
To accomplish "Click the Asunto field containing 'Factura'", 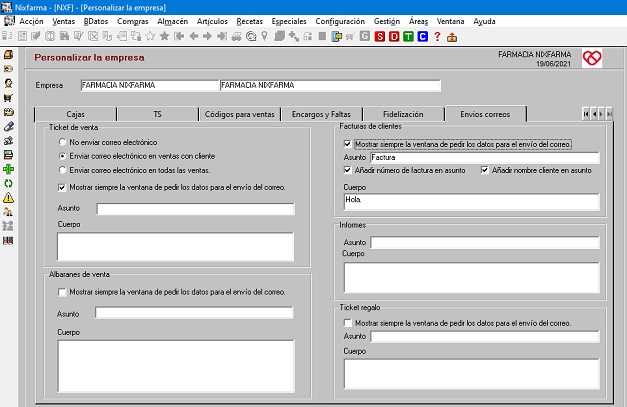I will (485, 158).
